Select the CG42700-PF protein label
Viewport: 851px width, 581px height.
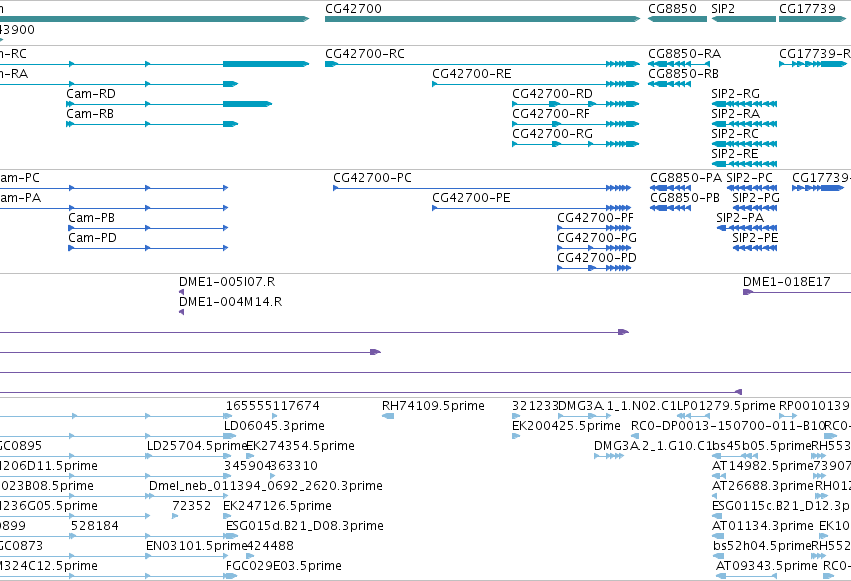pos(595,218)
